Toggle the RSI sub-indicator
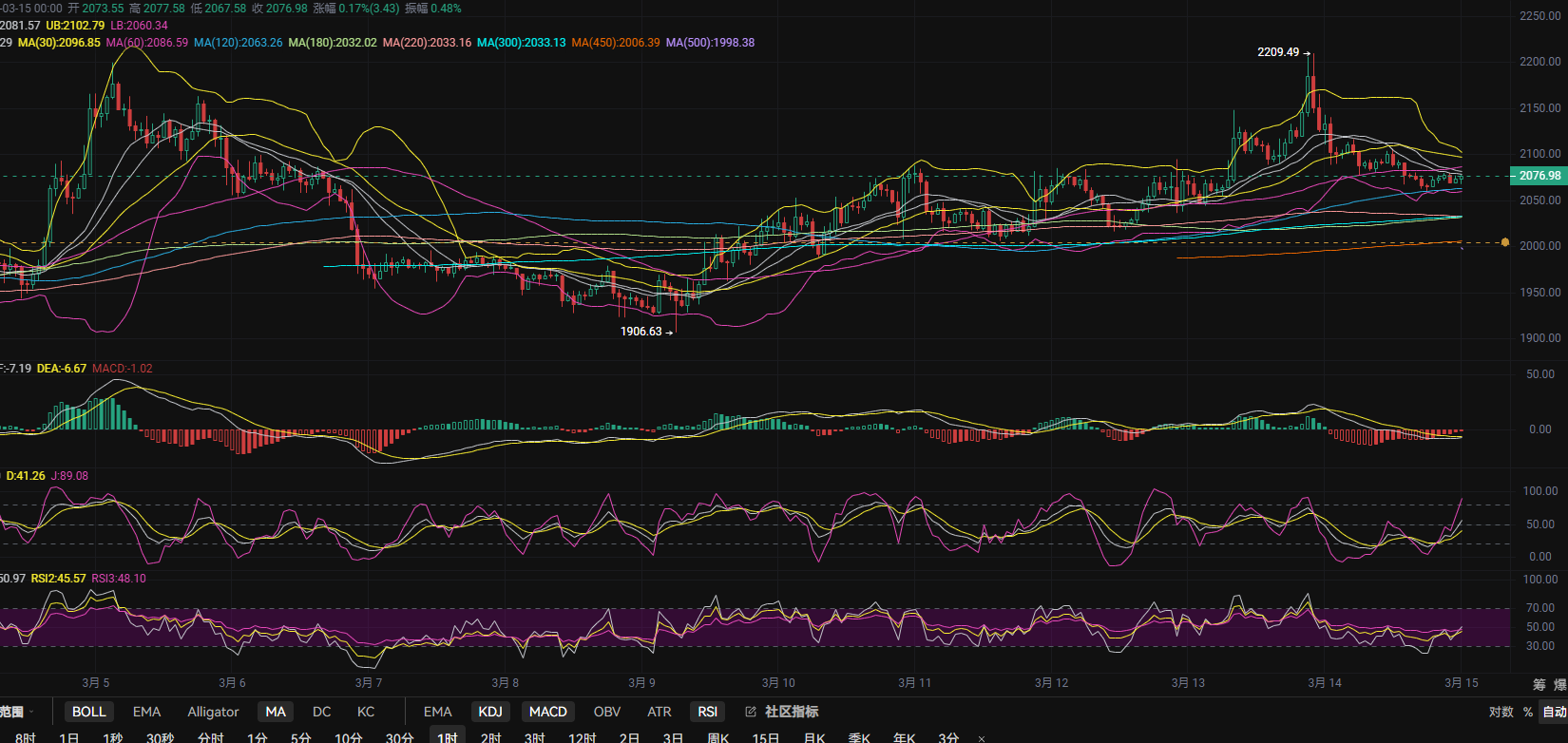 click(x=708, y=712)
